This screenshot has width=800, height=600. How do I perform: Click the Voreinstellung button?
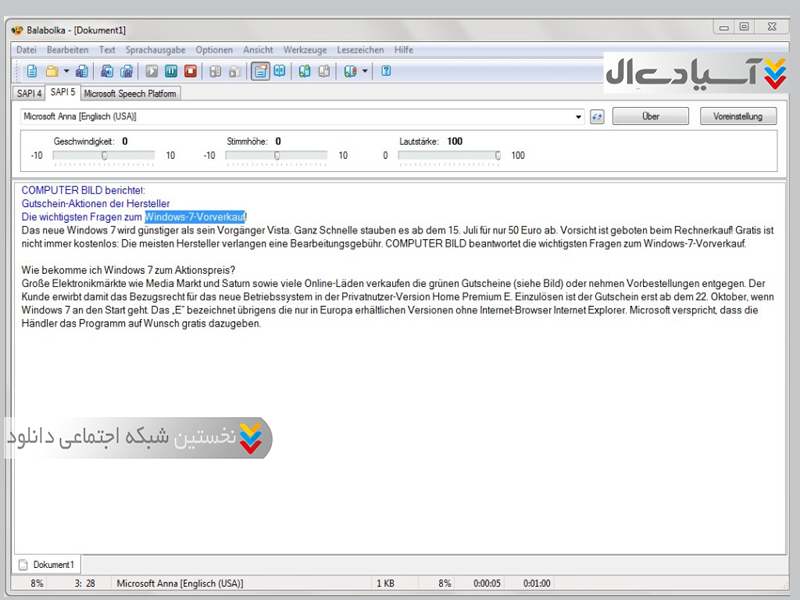tap(738, 116)
